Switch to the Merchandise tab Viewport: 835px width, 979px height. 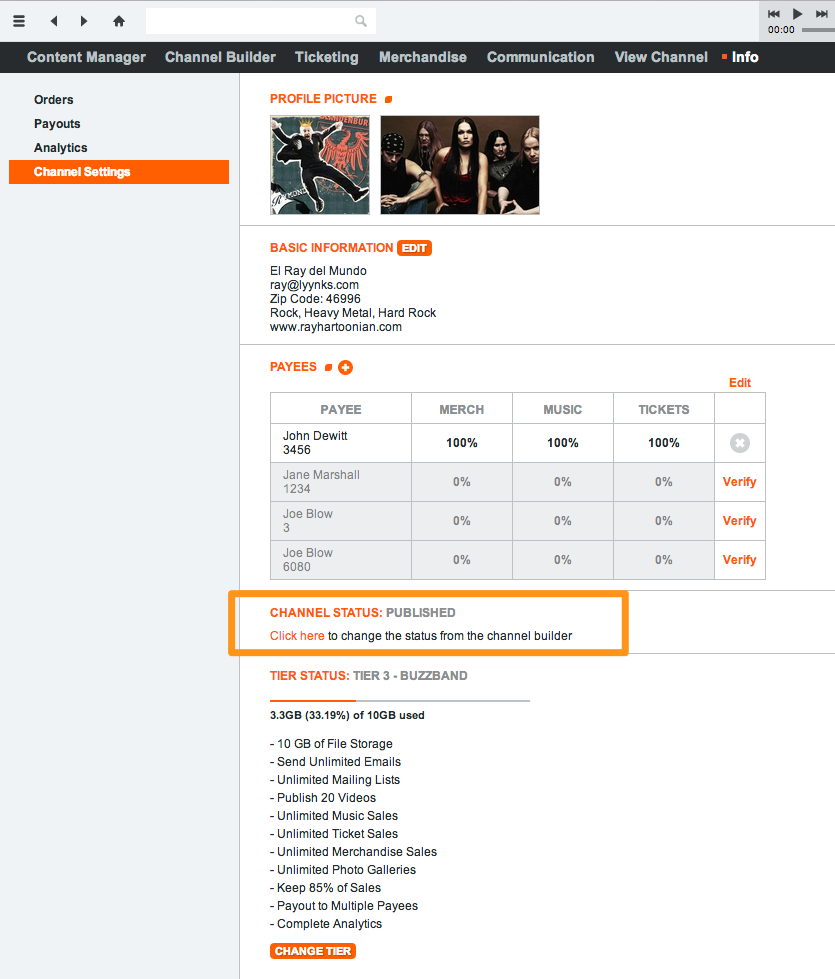[x=423, y=57]
